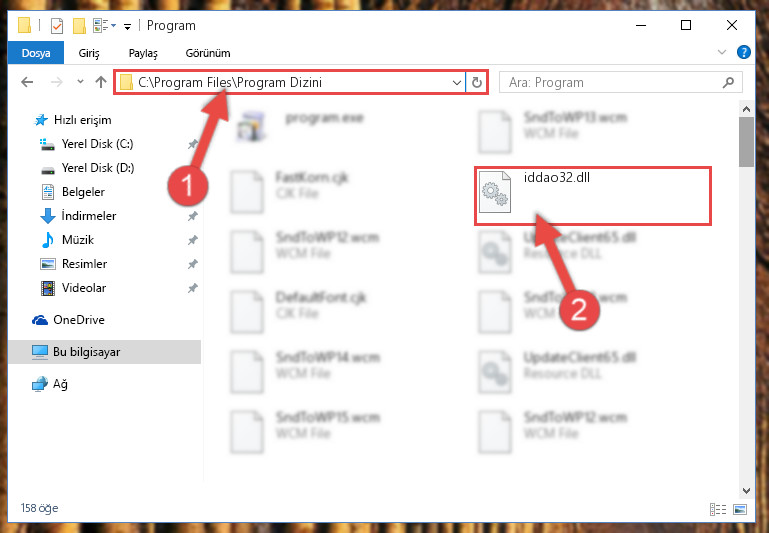The width and height of the screenshot is (769, 533).
Task: Expand the ribbon with the chevron
Action: click(721, 52)
